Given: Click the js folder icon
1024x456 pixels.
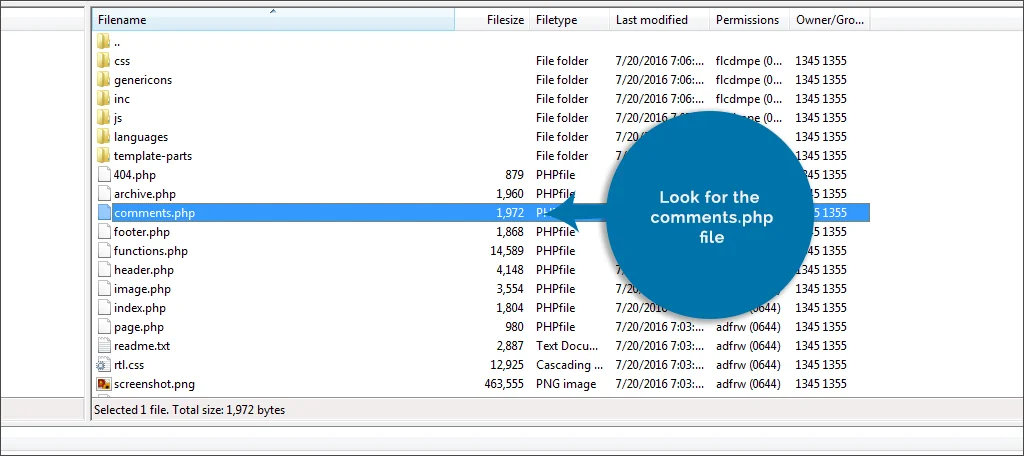Looking at the screenshot, I should coord(103,118).
